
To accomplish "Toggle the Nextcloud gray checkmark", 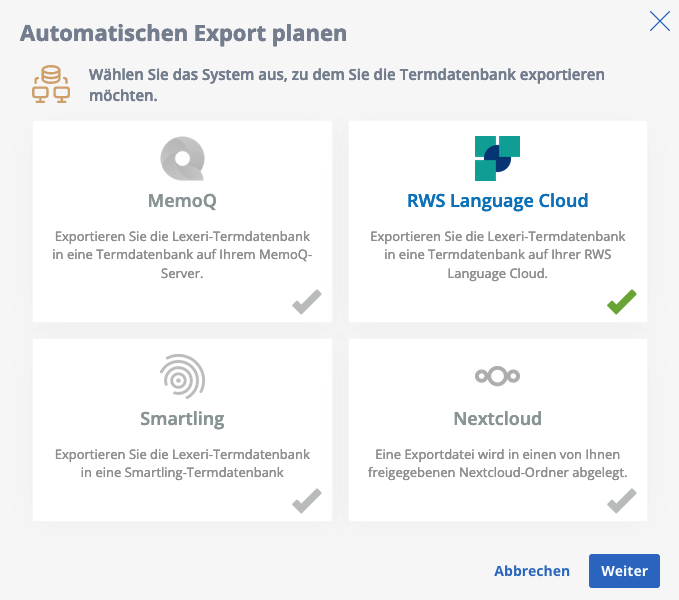I will [x=622, y=501].
